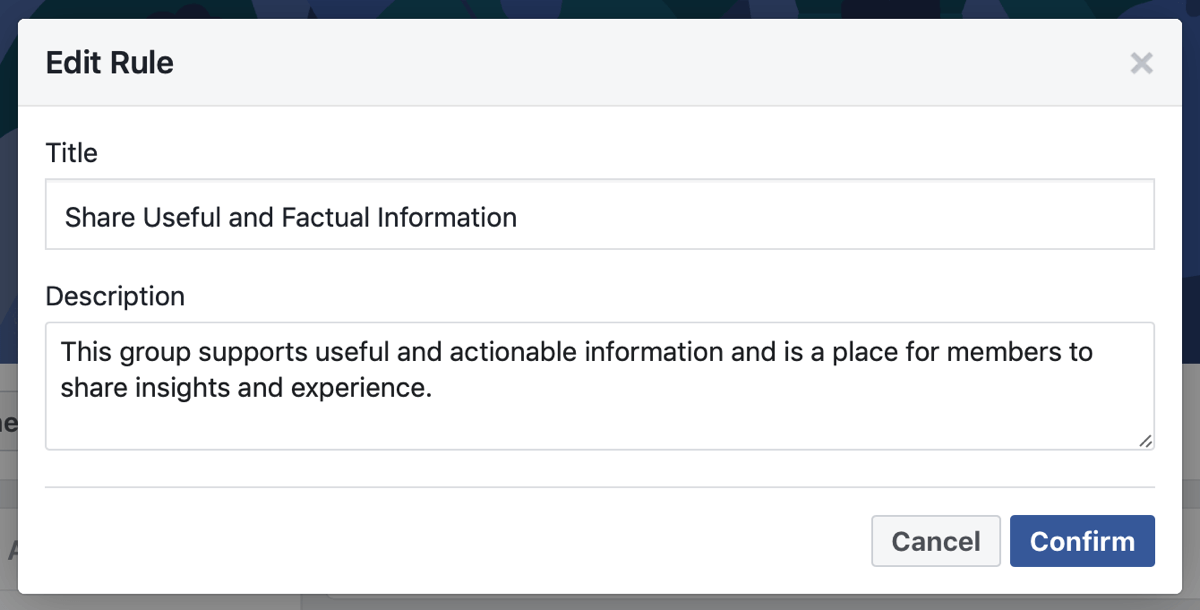The height and width of the screenshot is (610, 1200).
Task: Cancel editing the rule
Action: (936, 541)
